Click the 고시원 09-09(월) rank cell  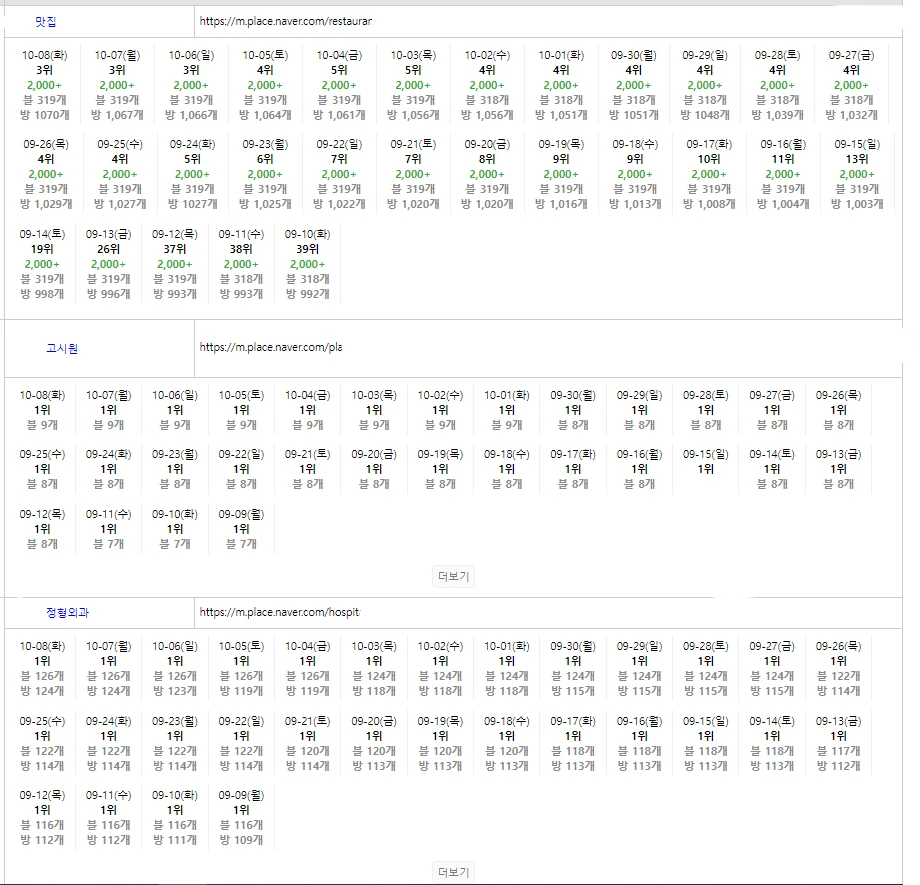click(x=241, y=529)
